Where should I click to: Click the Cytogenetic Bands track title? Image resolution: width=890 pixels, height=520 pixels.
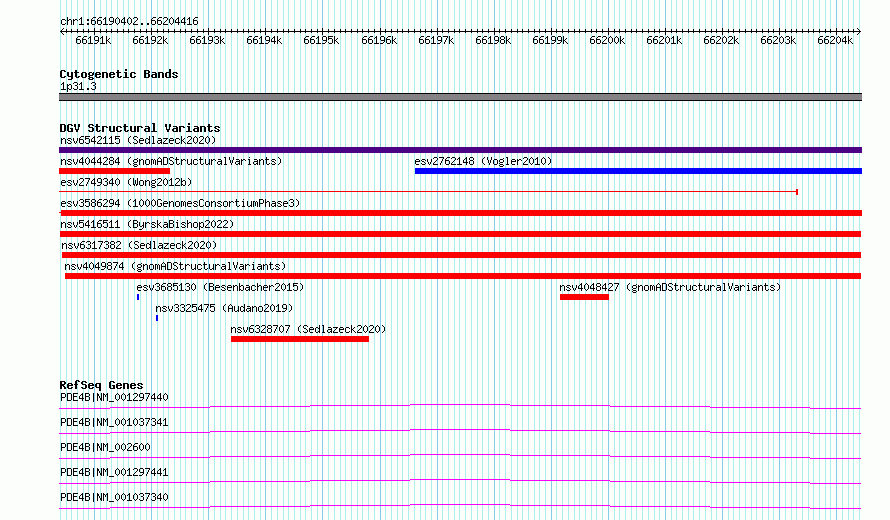119,74
